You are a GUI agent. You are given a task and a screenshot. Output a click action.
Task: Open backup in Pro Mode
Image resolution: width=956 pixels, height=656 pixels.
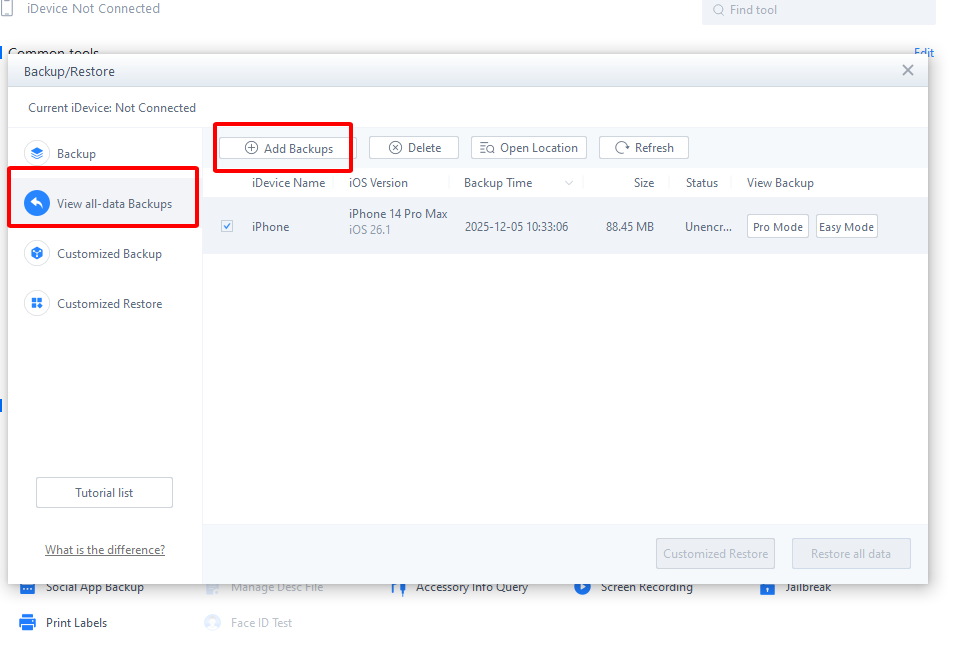click(x=777, y=227)
